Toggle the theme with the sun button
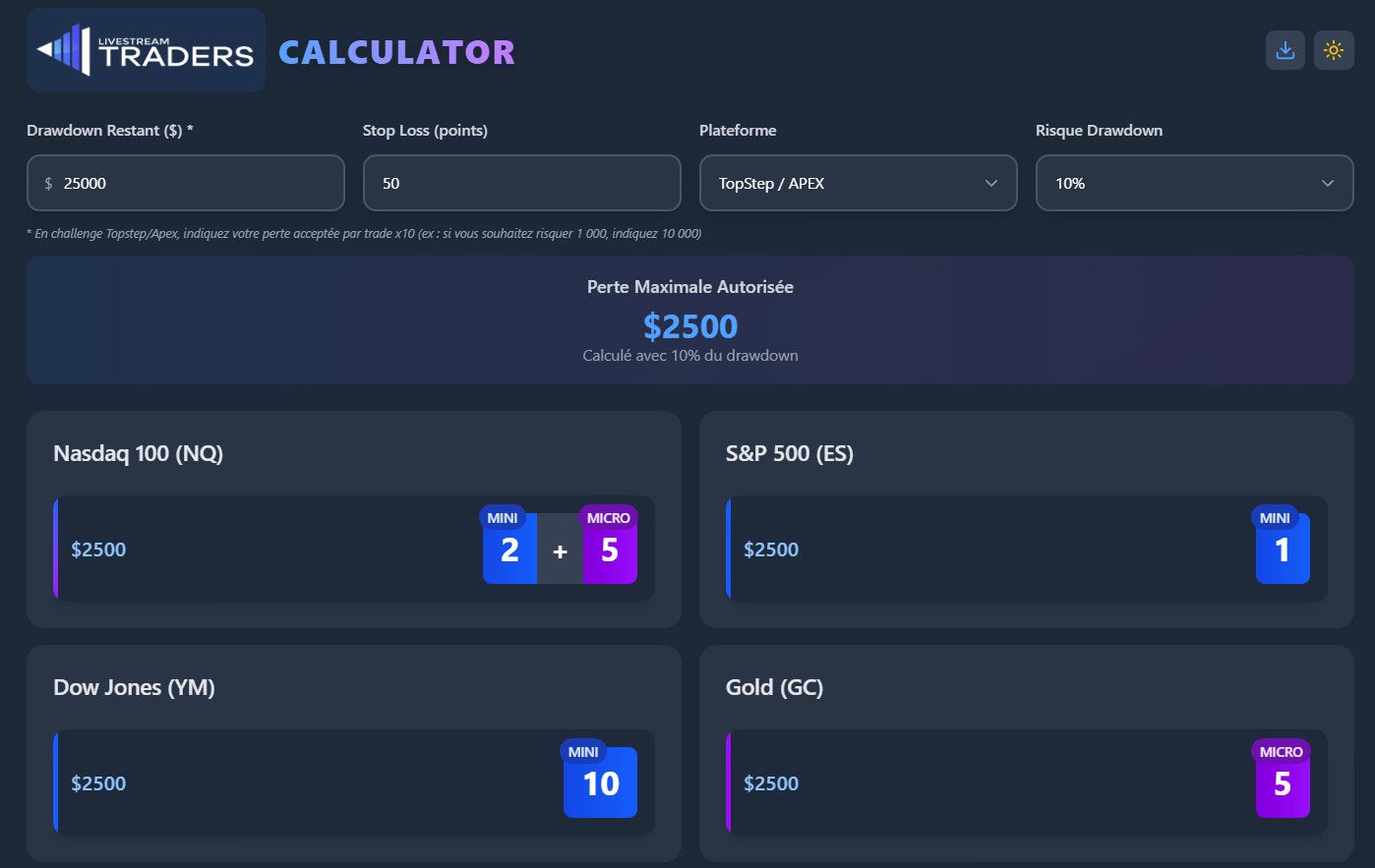The height and width of the screenshot is (868, 1375). click(1334, 49)
